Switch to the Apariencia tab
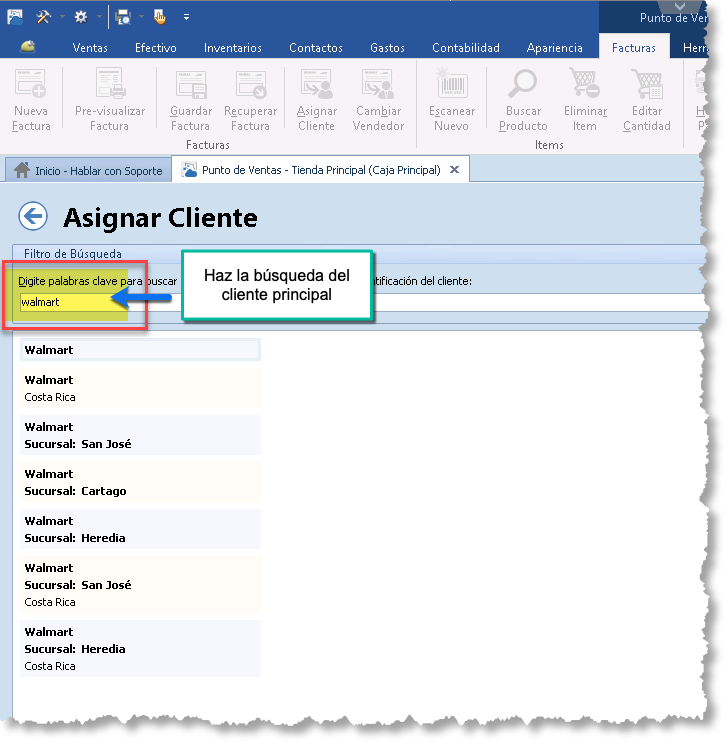The width and height of the screenshot is (726, 742). pyautogui.click(x=555, y=48)
